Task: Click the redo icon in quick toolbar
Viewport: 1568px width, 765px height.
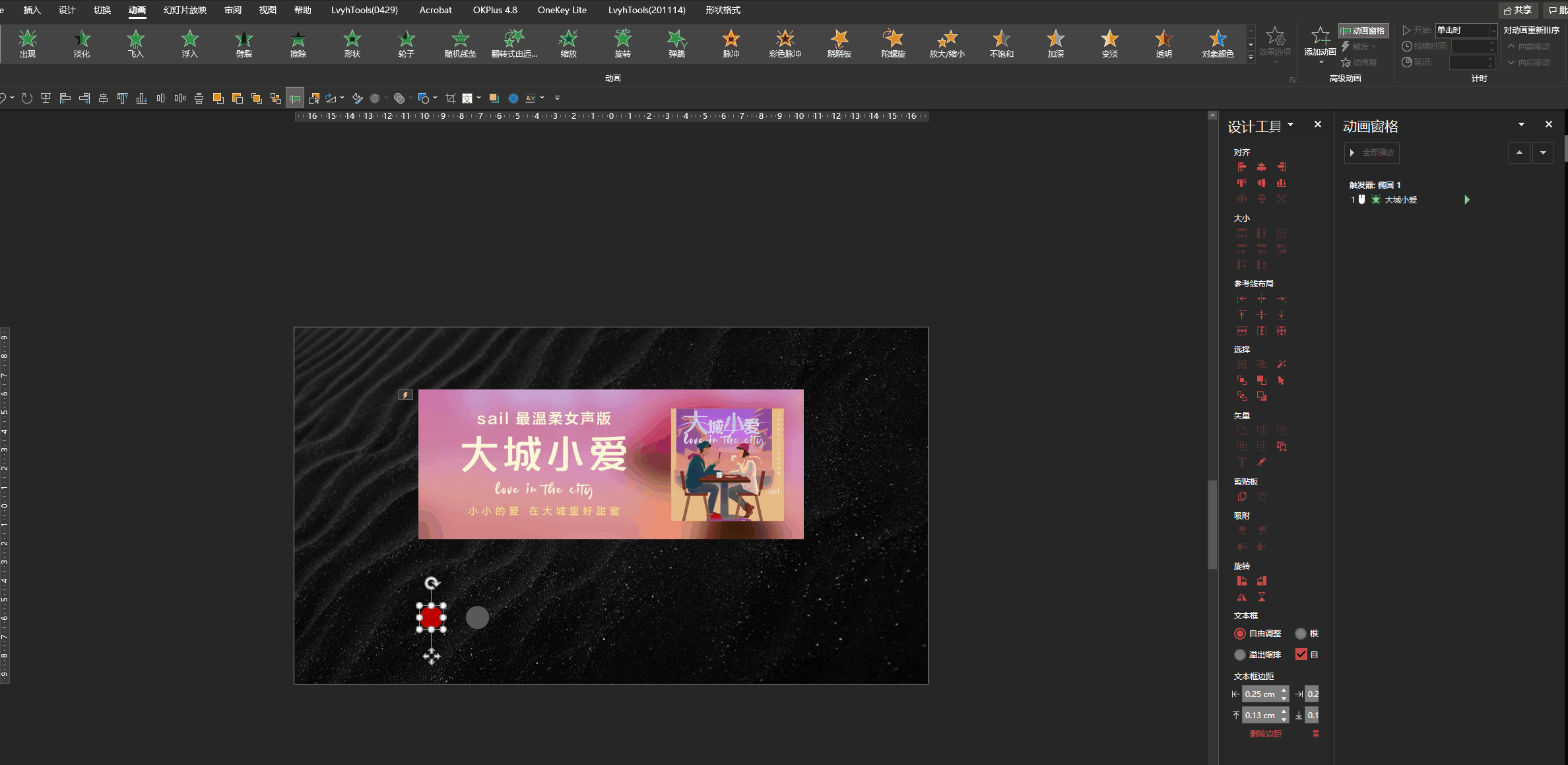Action: [26, 98]
